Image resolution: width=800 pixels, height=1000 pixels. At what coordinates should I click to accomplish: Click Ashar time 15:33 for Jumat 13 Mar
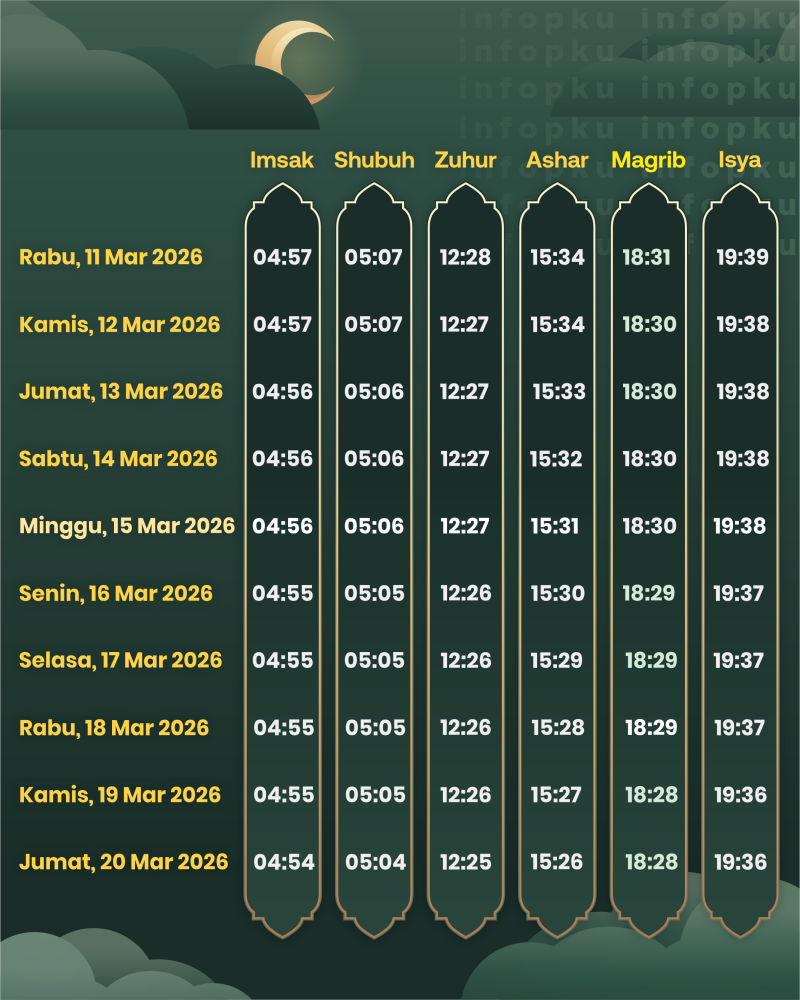559,392
